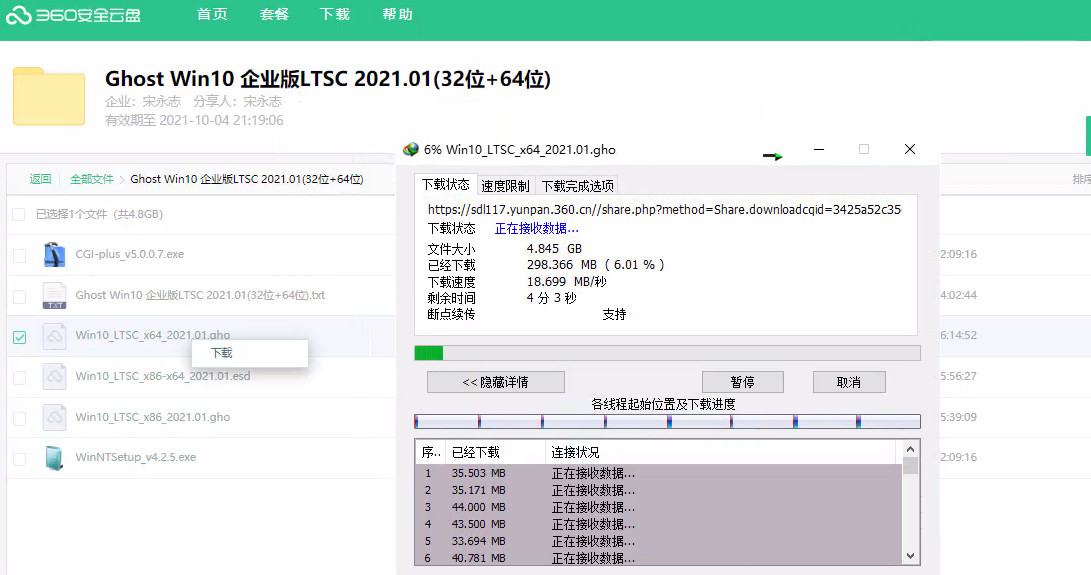Click the thread list scrollbar up arrow
Image resolution: width=1091 pixels, height=575 pixels.
coord(910,449)
